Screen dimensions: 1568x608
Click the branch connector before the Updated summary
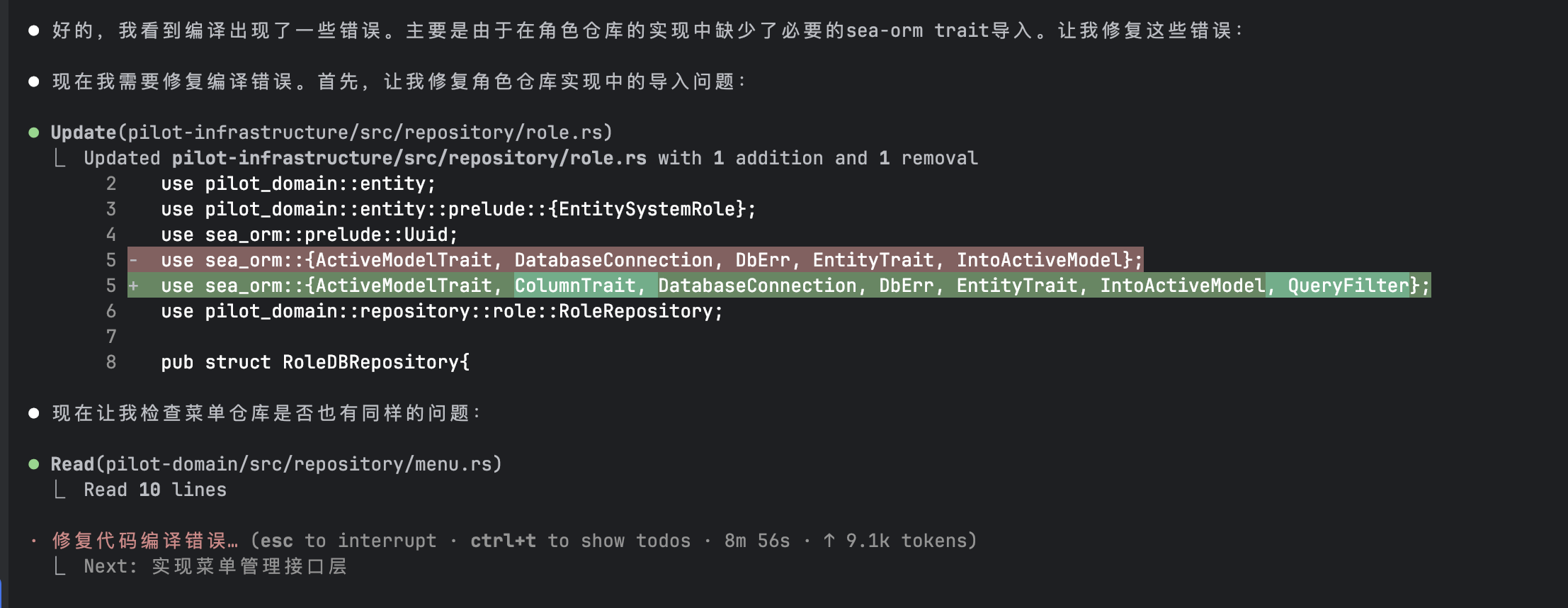61,158
